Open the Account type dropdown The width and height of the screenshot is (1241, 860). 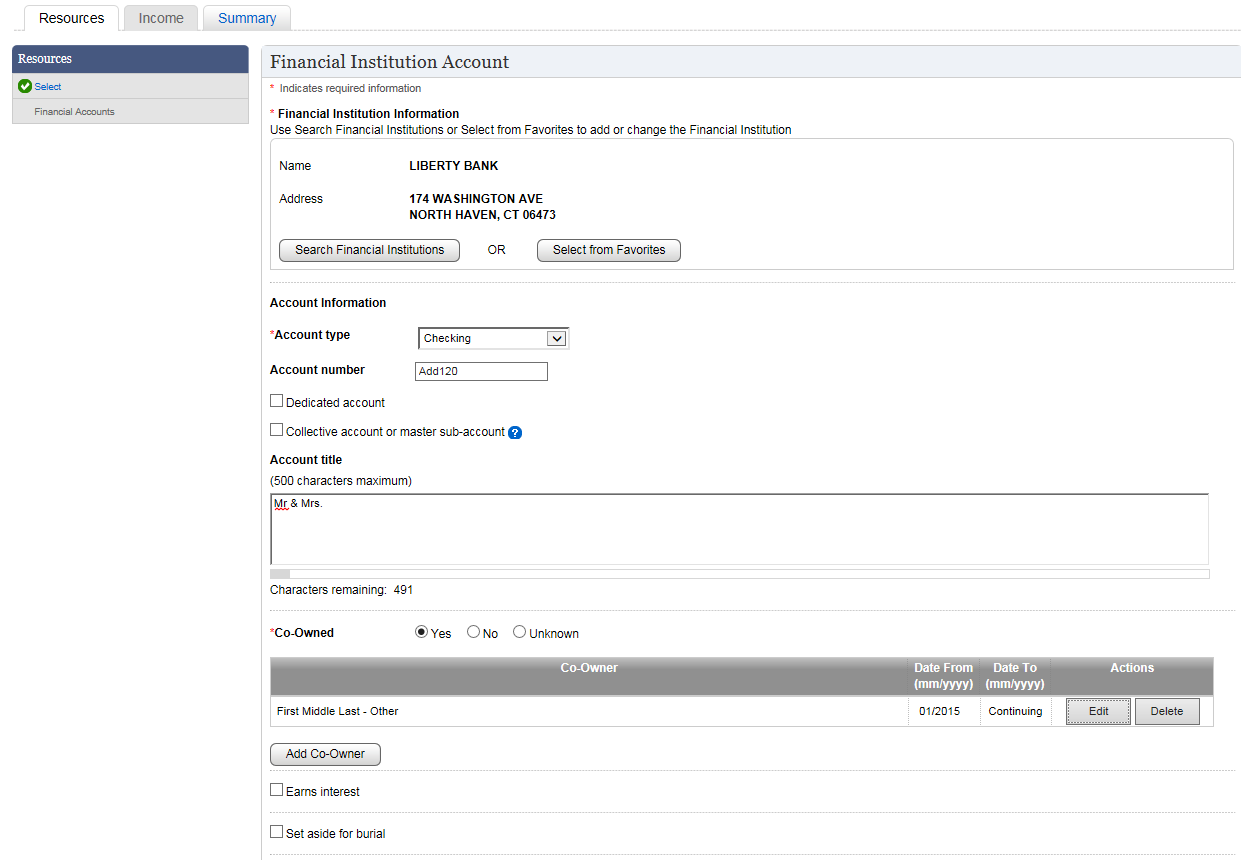[494, 338]
